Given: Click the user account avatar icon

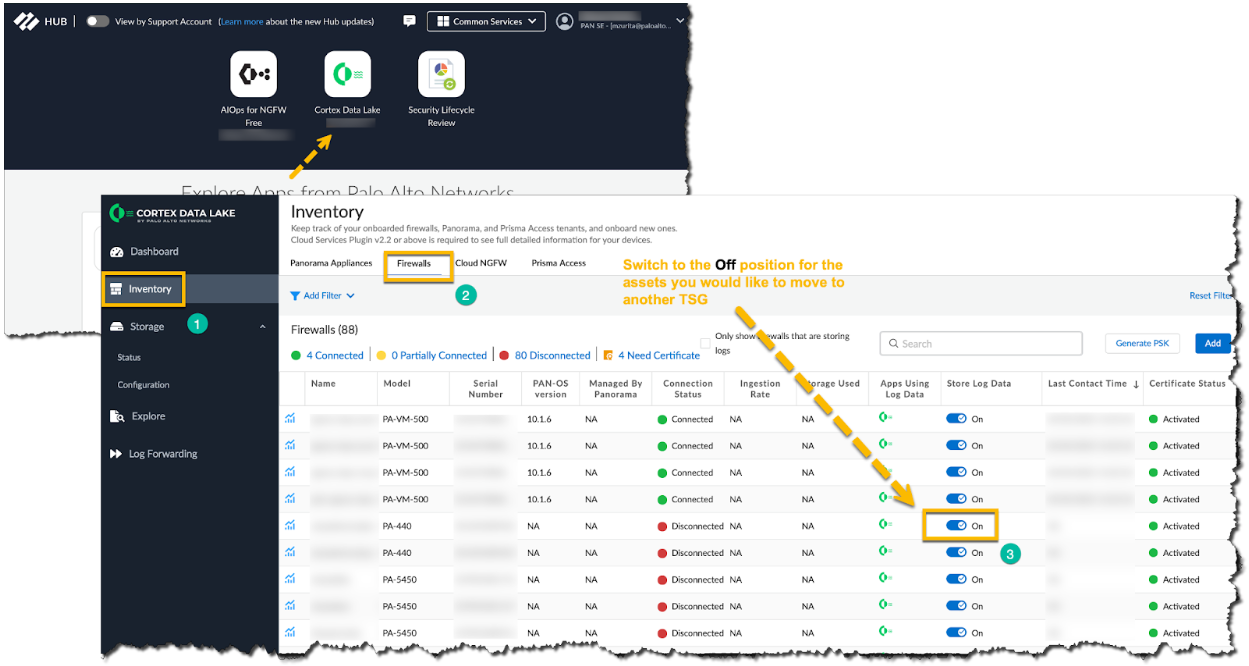Looking at the screenshot, I should click(x=566, y=21).
